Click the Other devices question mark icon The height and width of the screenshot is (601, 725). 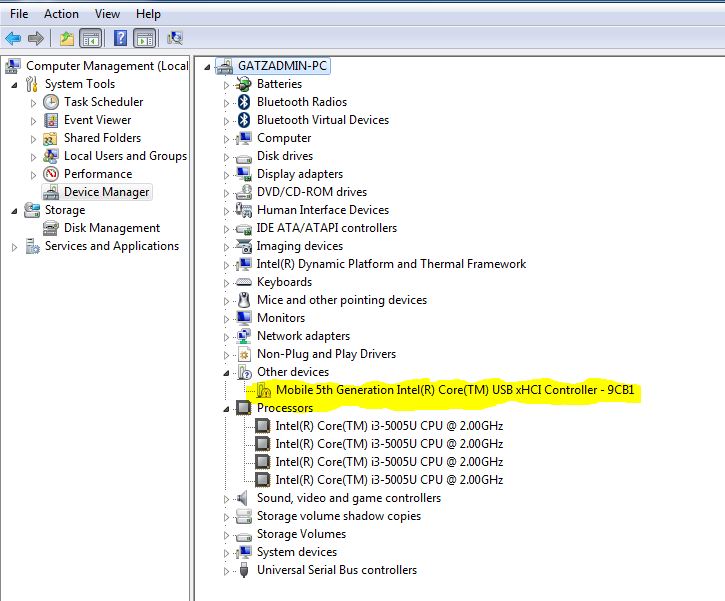(x=244, y=372)
